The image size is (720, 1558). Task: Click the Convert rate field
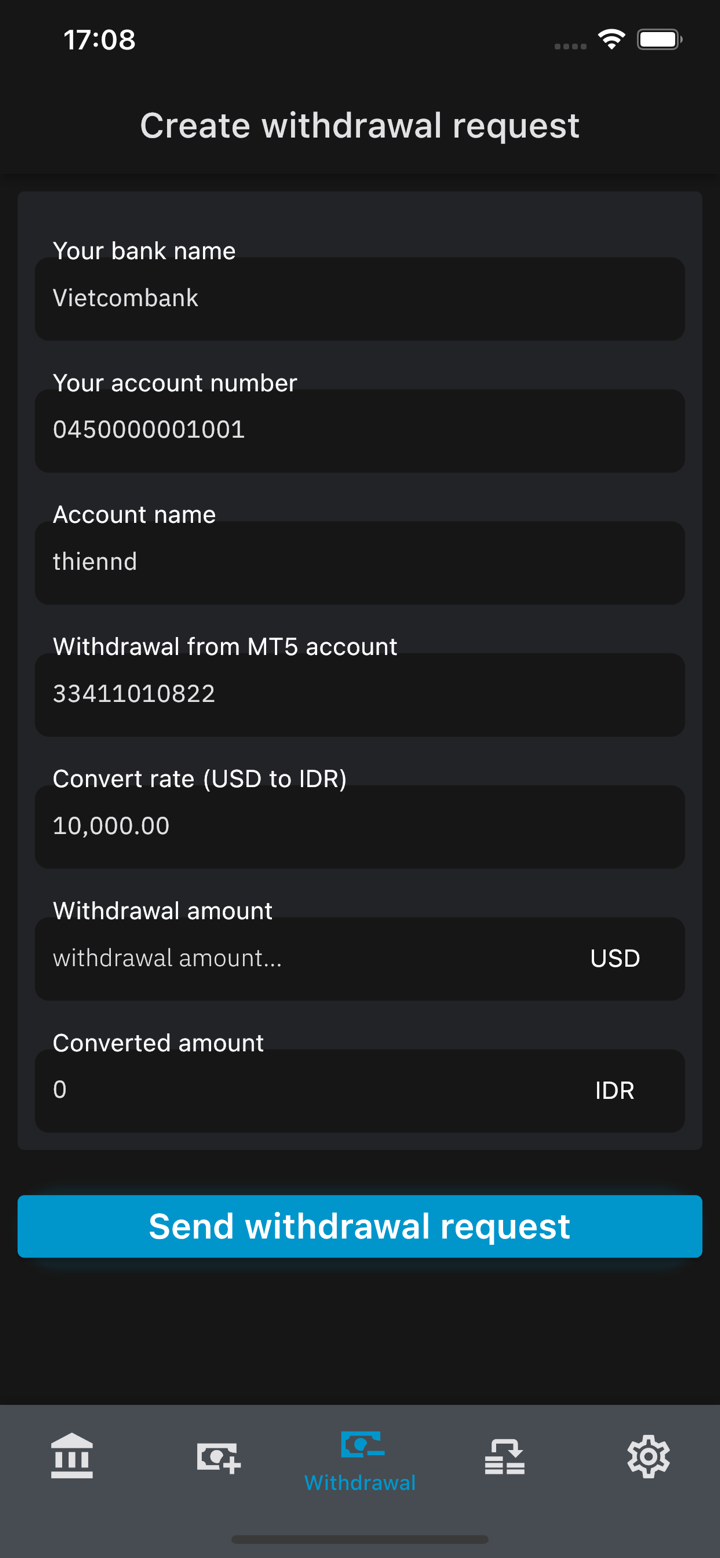[x=360, y=827]
